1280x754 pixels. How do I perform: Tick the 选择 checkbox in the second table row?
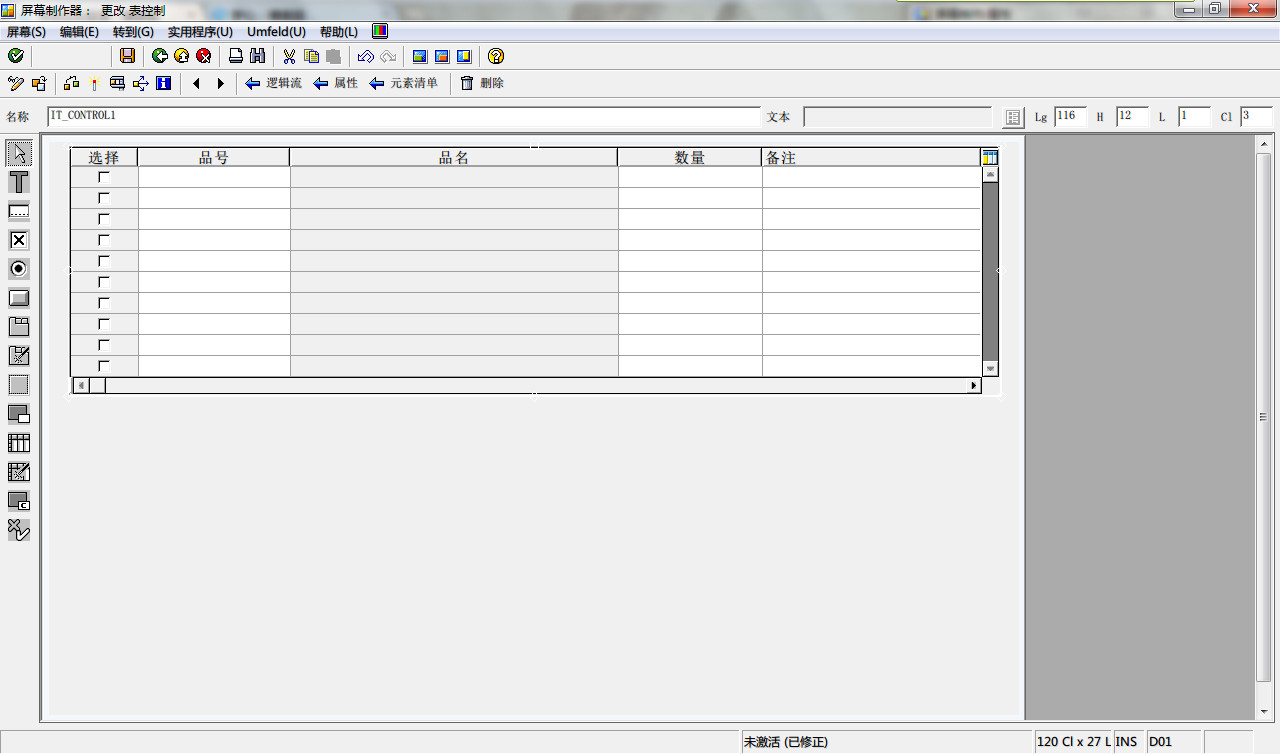tap(104, 198)
